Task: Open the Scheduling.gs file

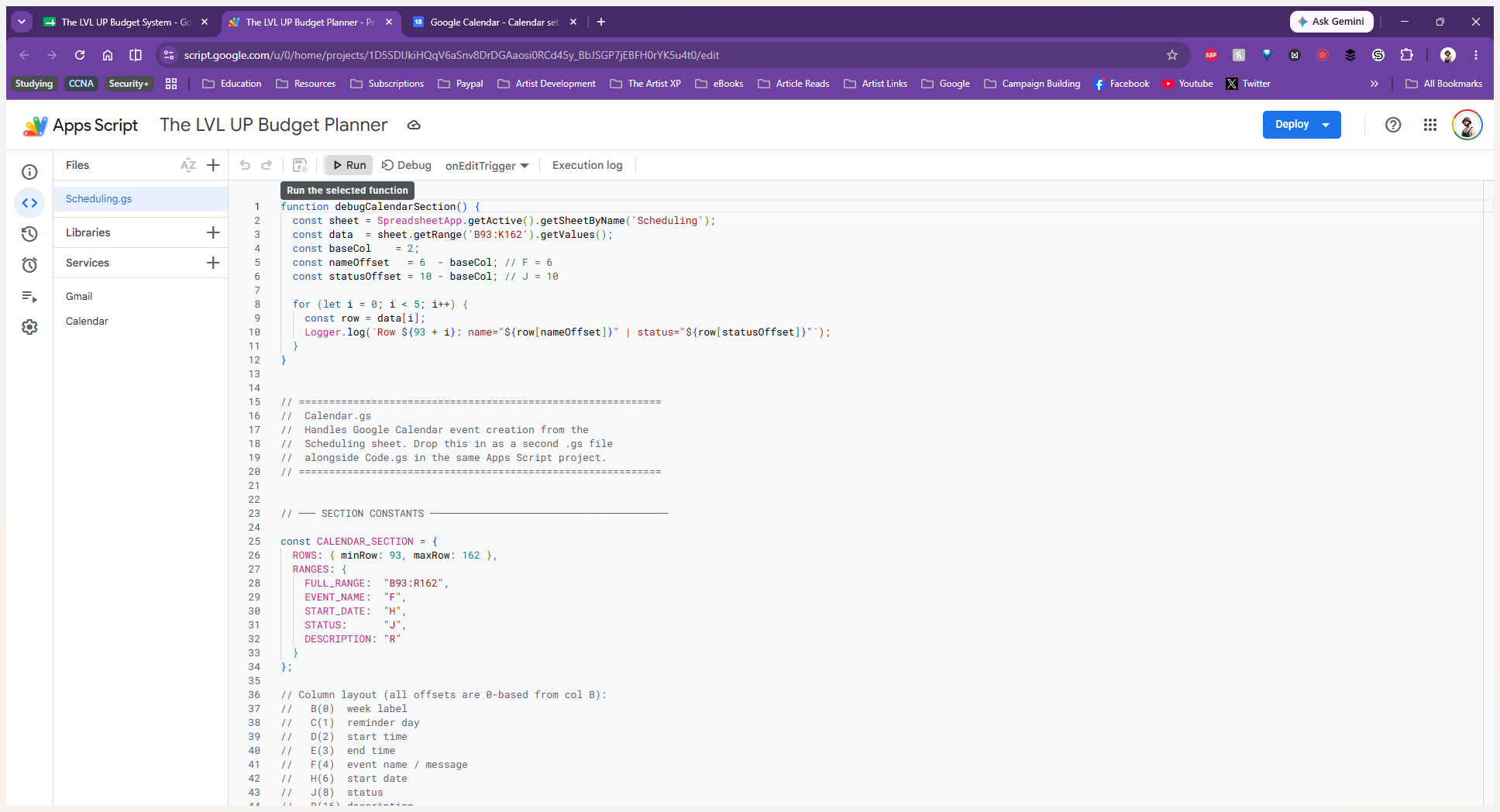Action: (140, 199)
